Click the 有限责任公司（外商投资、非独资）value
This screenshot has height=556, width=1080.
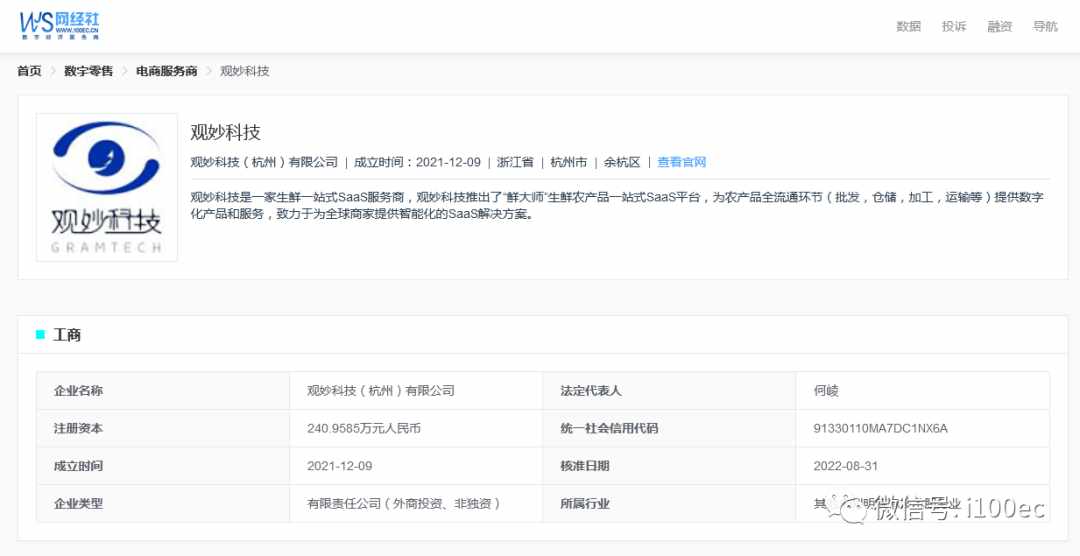404,504
